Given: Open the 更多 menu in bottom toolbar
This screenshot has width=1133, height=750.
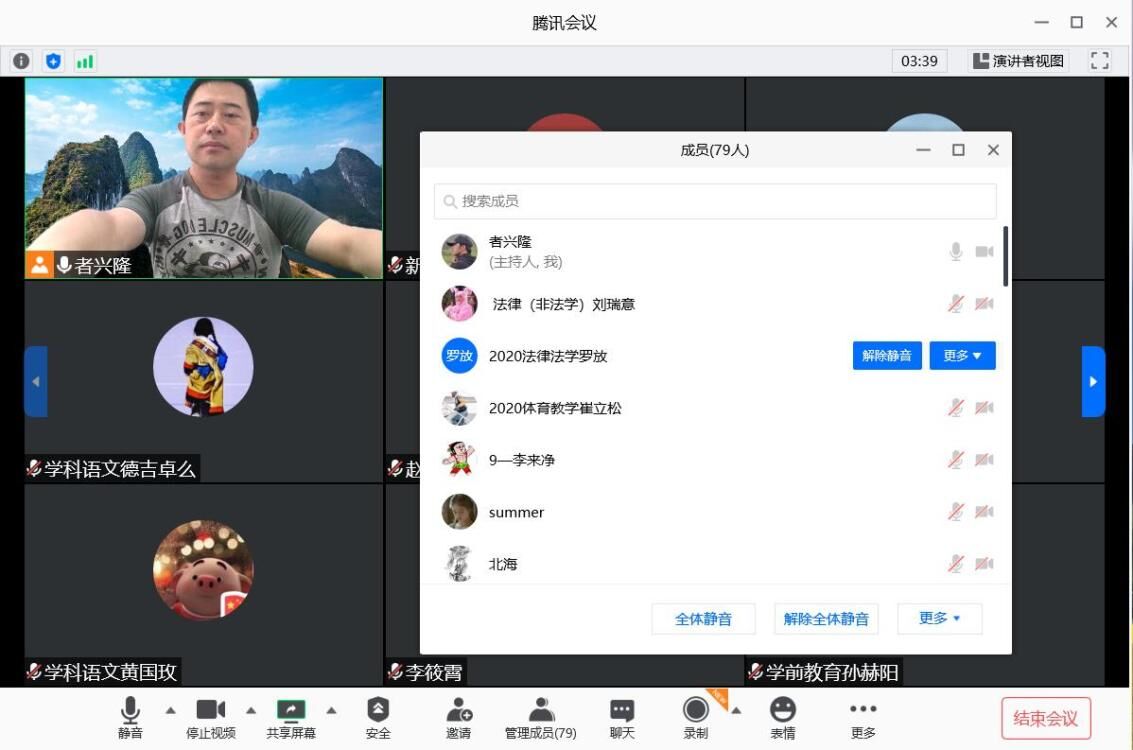Looking at the screenshot, I should (x=863, y=711).
